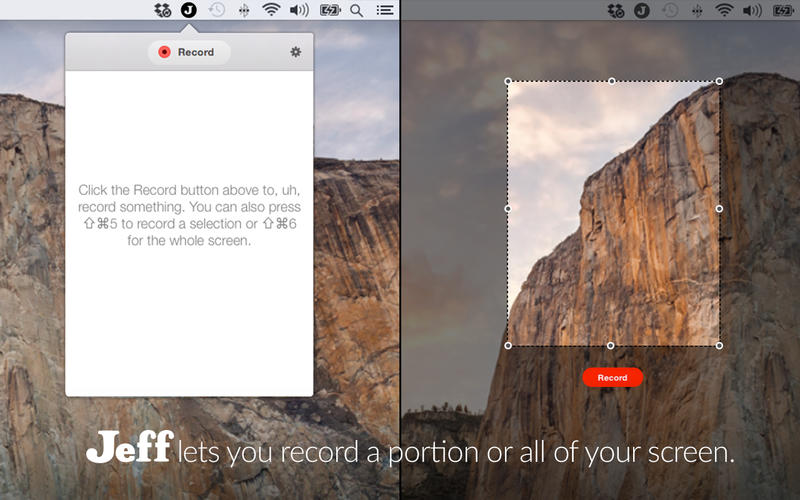The width and height of the screenshot is (800, 500).
Task: Click the Bluetooth icon left of bright Wi-Fi icon
Action: point(244,11)
